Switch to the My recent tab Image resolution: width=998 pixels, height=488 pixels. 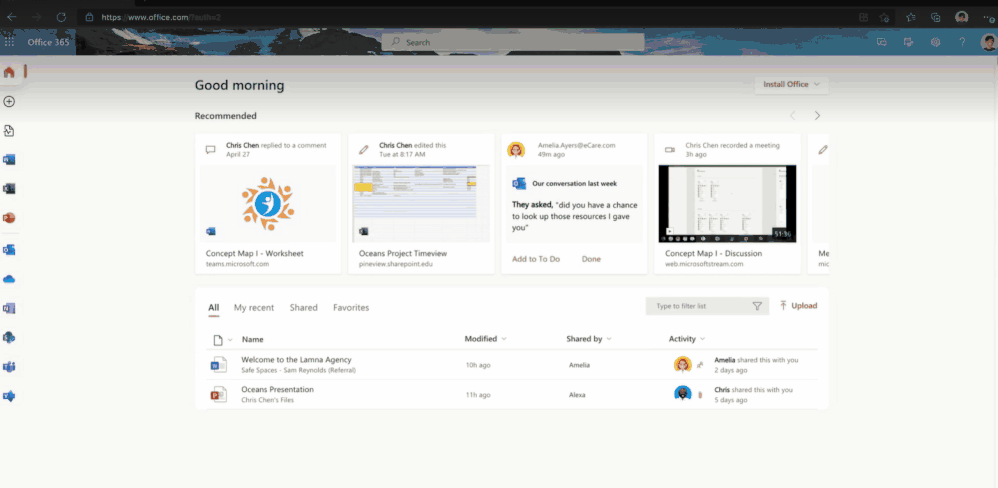pyautogui.click(x=254, y=308)
